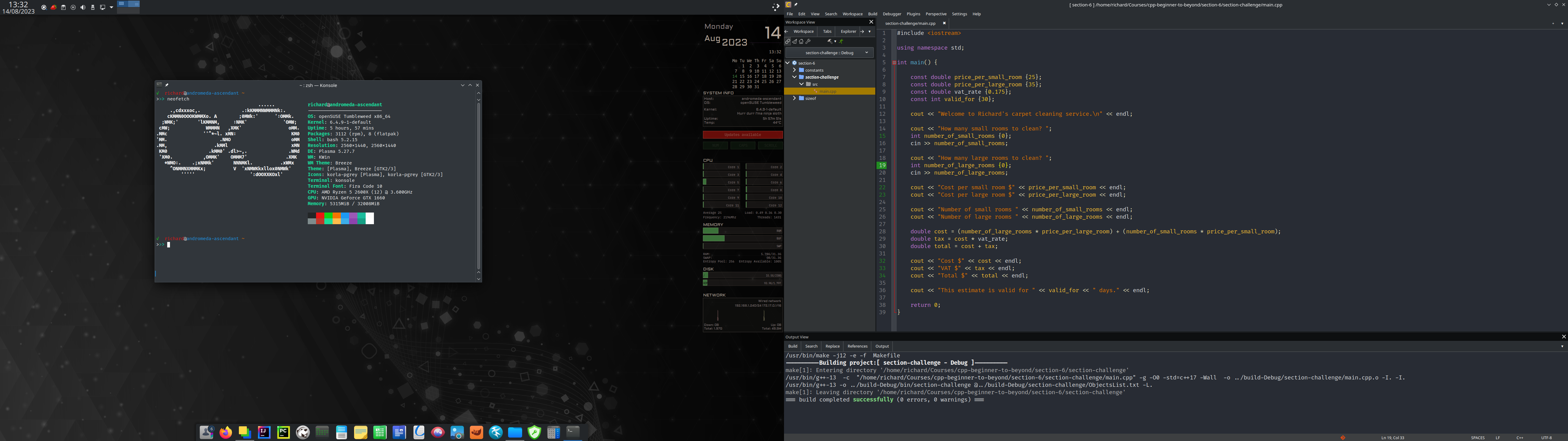1568x441 pixels.
Task: Click the white swatch in neofetch palette
Action: pos(370,219)
